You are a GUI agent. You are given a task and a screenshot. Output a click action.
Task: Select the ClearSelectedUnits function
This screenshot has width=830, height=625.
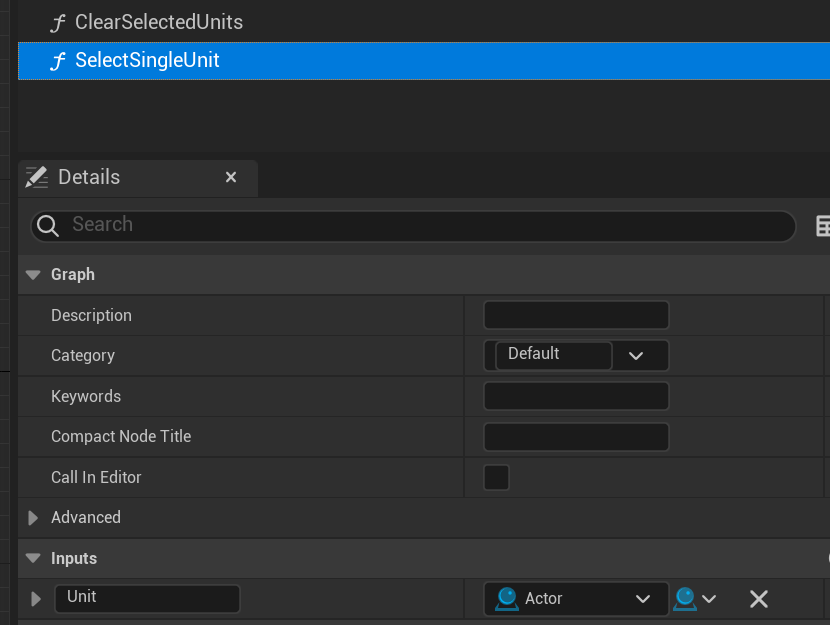pos(158,22)
